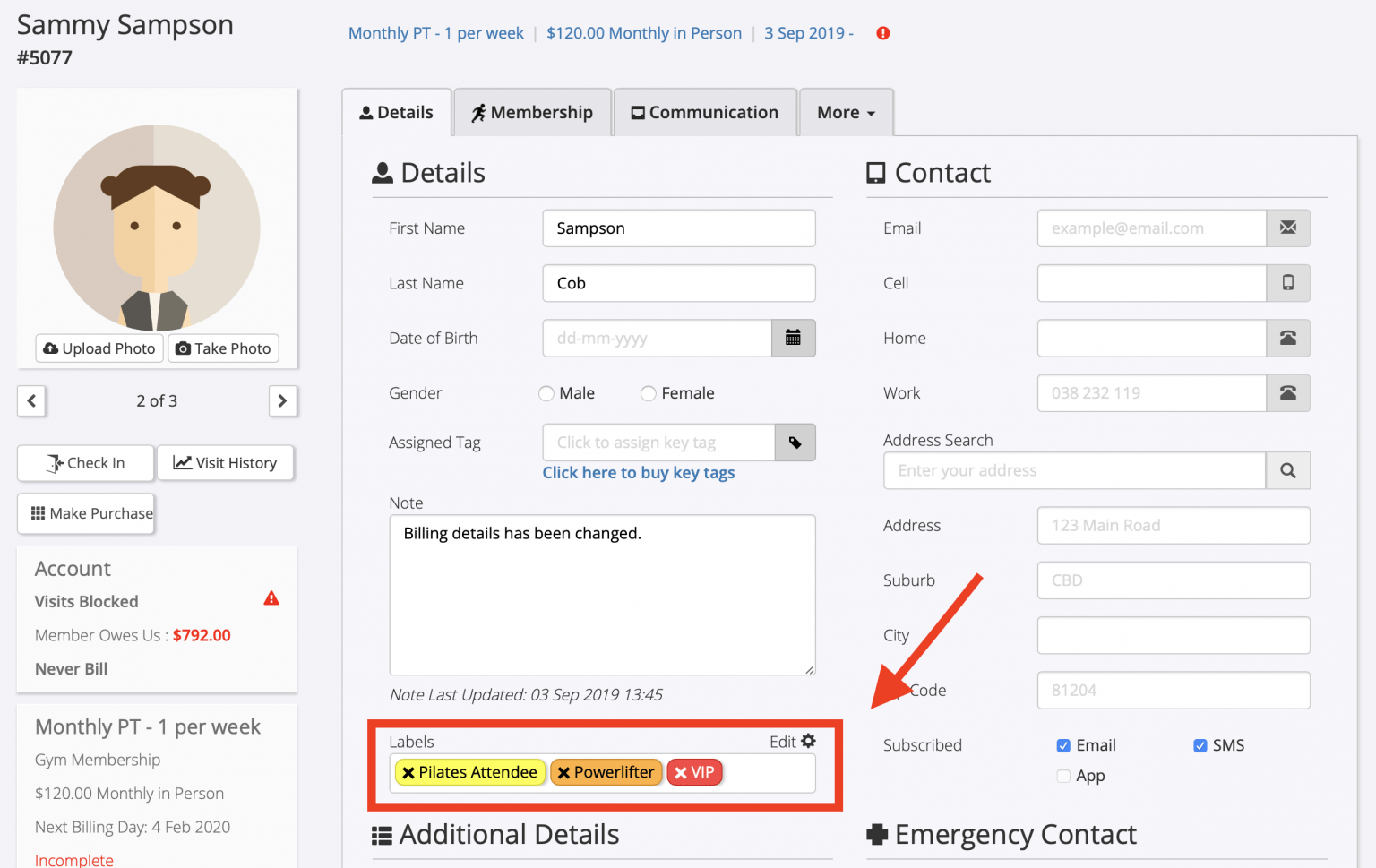Click the Next Billing Day 4 Feb 2020 text
Image resolution: width=1376 pixels, height=868 pixels.
pos(133,827)
